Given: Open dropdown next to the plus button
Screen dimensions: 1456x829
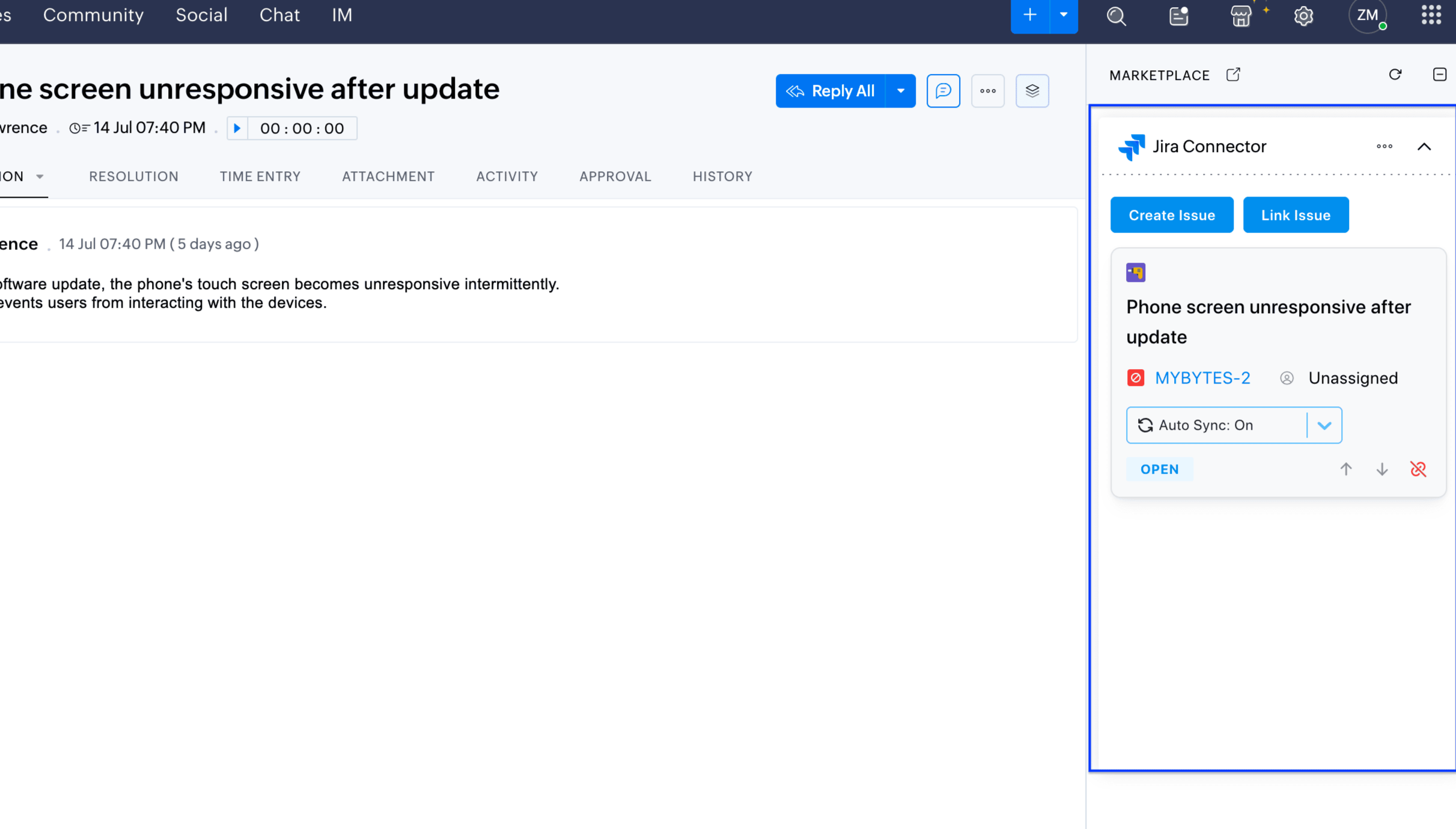Looking at the screenshot, I should click(x=1063, y=15).
